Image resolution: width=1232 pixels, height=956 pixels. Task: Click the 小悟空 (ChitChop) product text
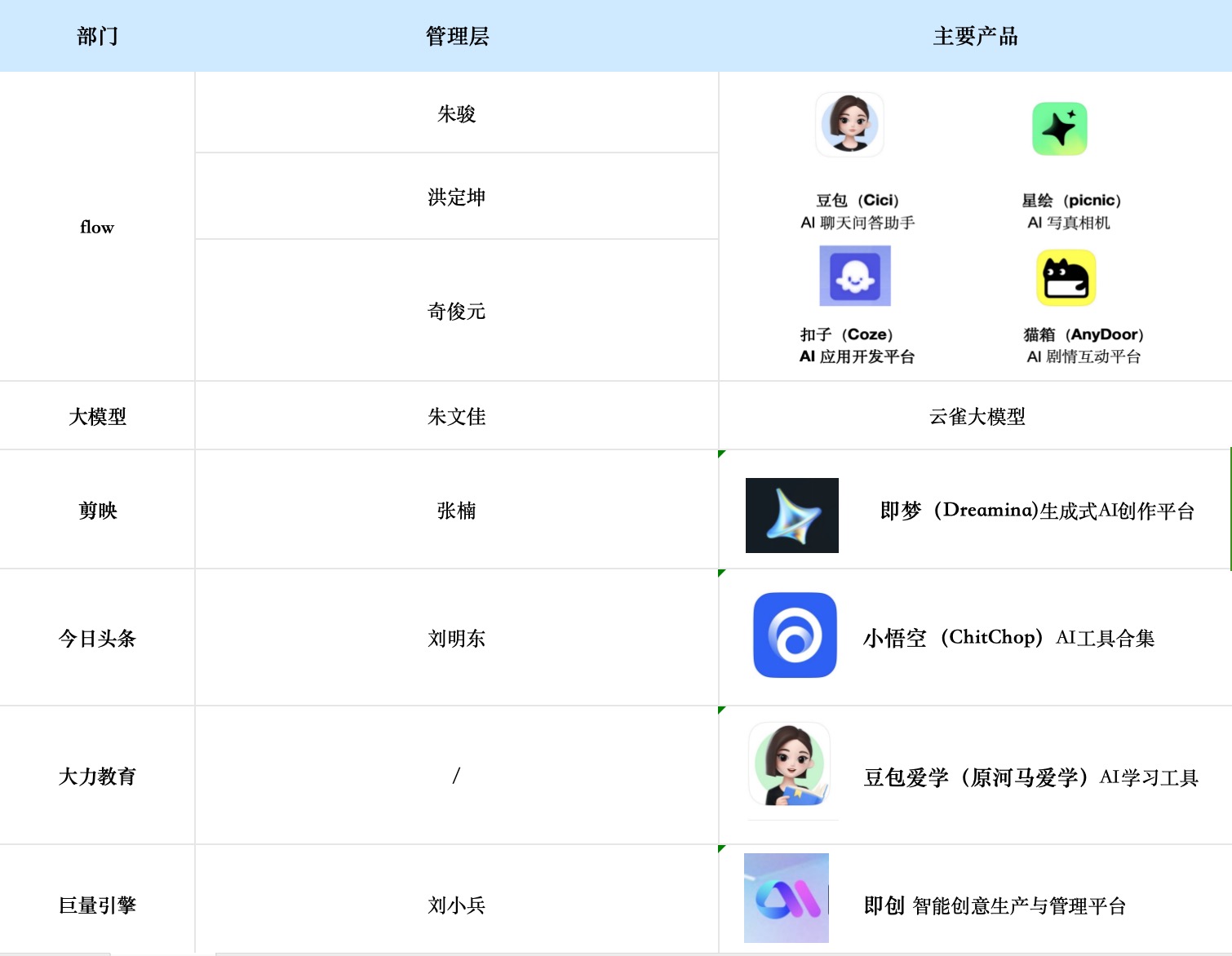[1008, 638]
